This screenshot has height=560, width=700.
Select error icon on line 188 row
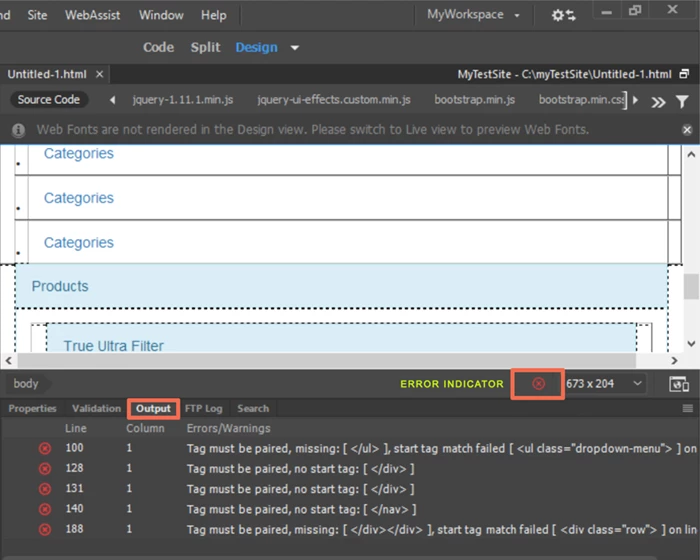(45, 530)
